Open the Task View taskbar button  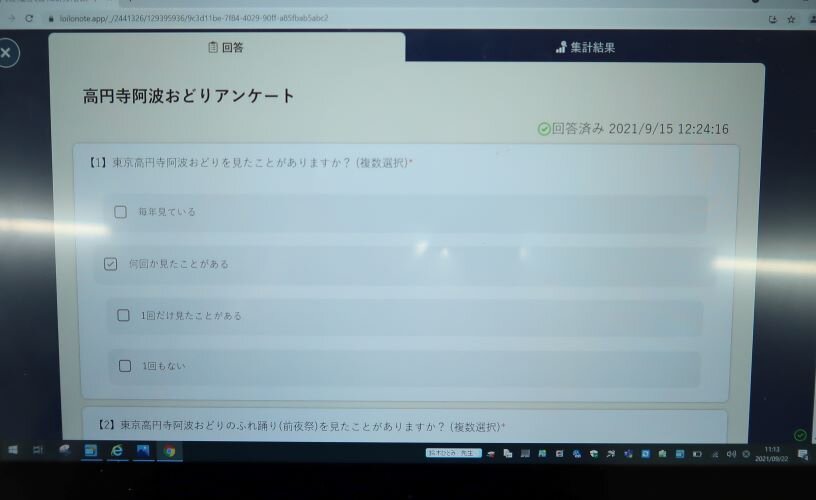coord(38,452)
